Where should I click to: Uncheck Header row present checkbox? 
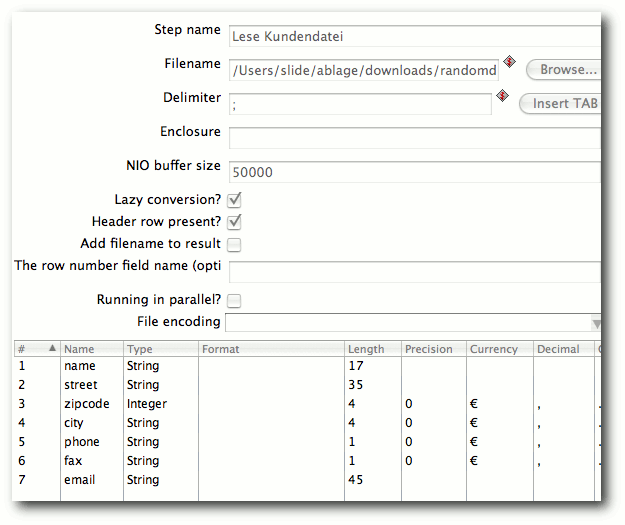pyautogui.click(x=234, y=222)
